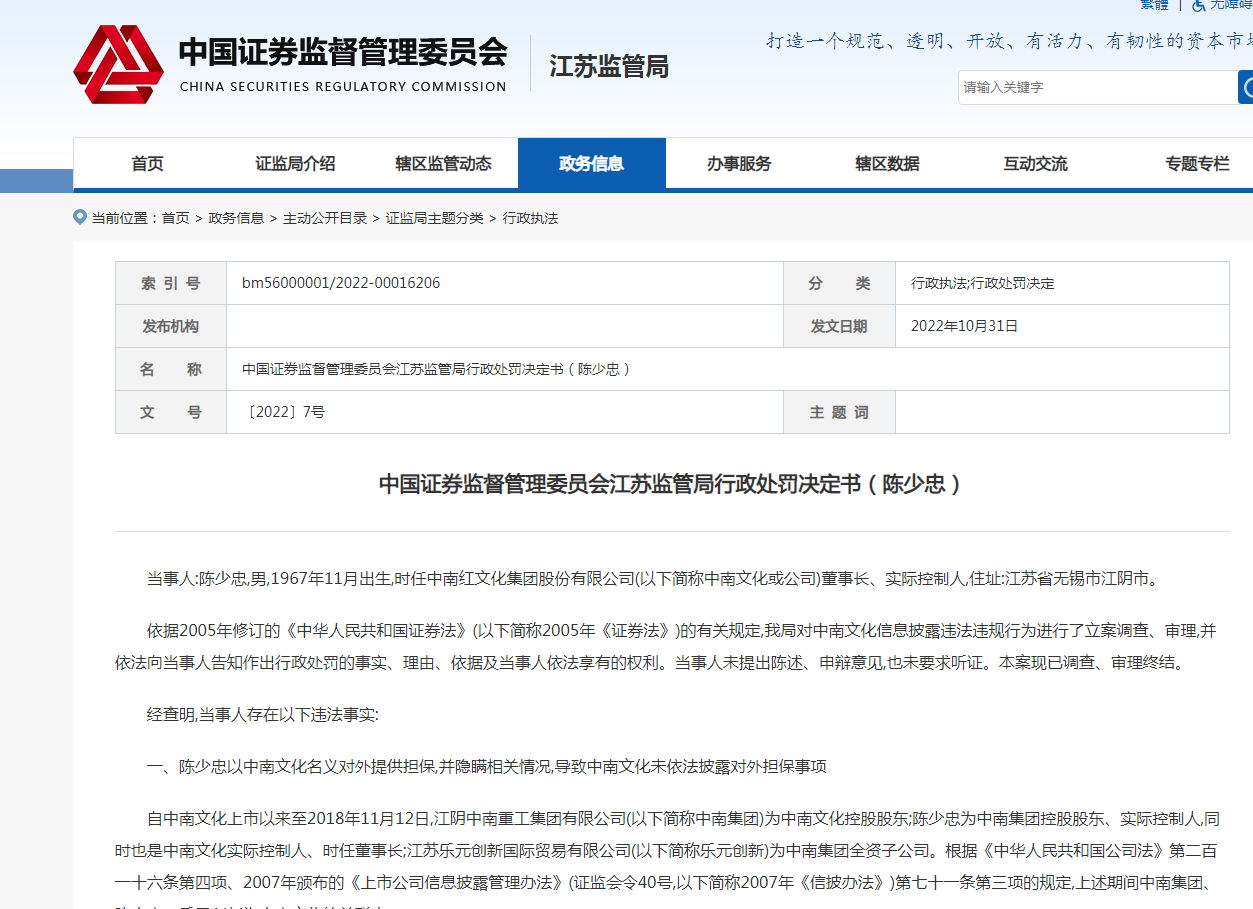This screenshot has height=909, width=1253.
Task: Click 政务信息 in the breadcrumb trail
Action: click(236, 218)
